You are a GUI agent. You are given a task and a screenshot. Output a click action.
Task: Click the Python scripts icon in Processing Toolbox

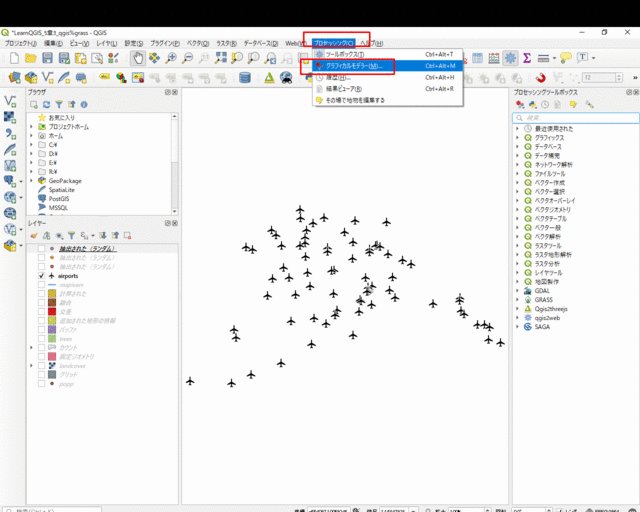click(533, 105)
